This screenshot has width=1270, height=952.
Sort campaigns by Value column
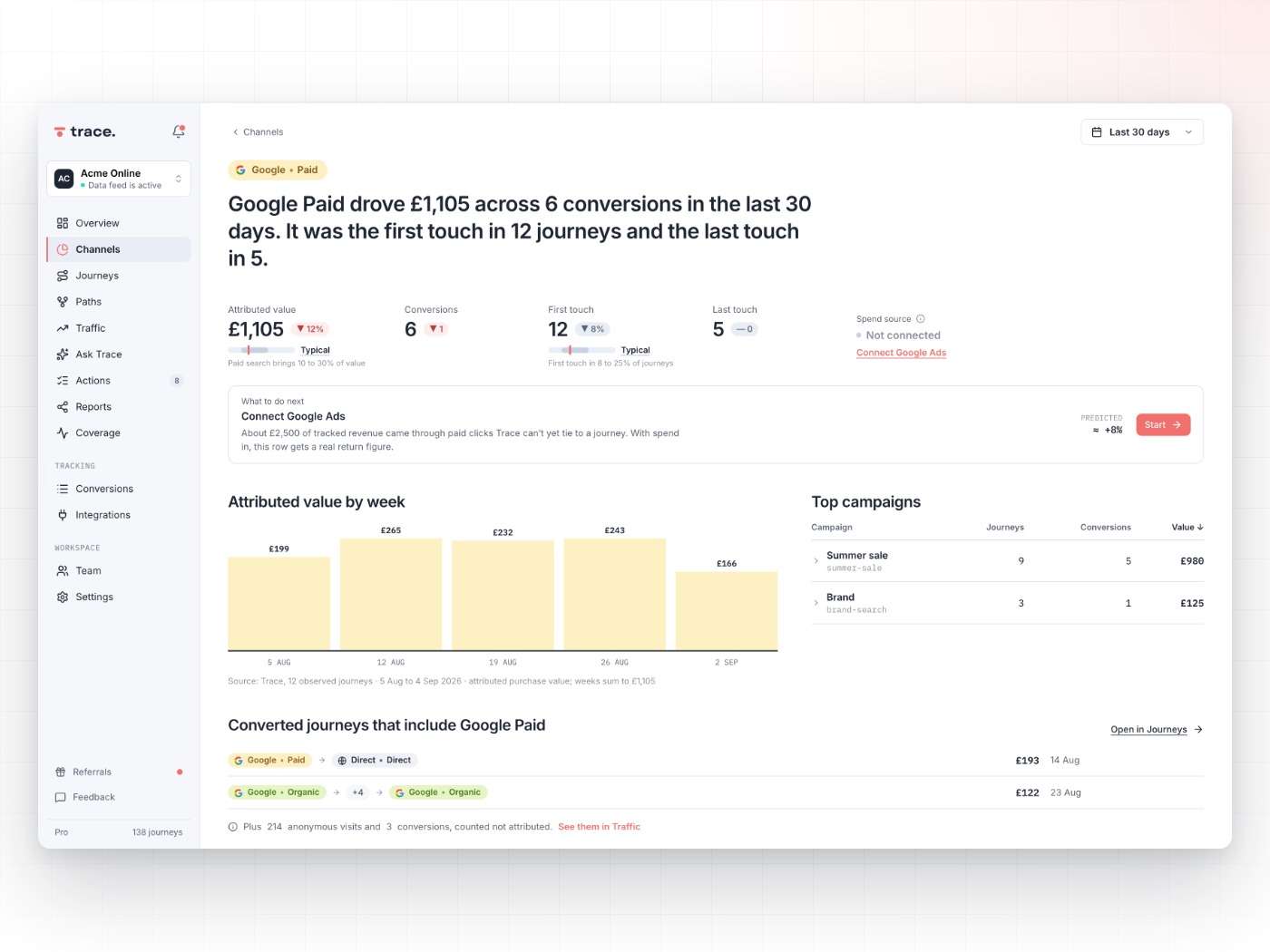tap(1187, 527)
